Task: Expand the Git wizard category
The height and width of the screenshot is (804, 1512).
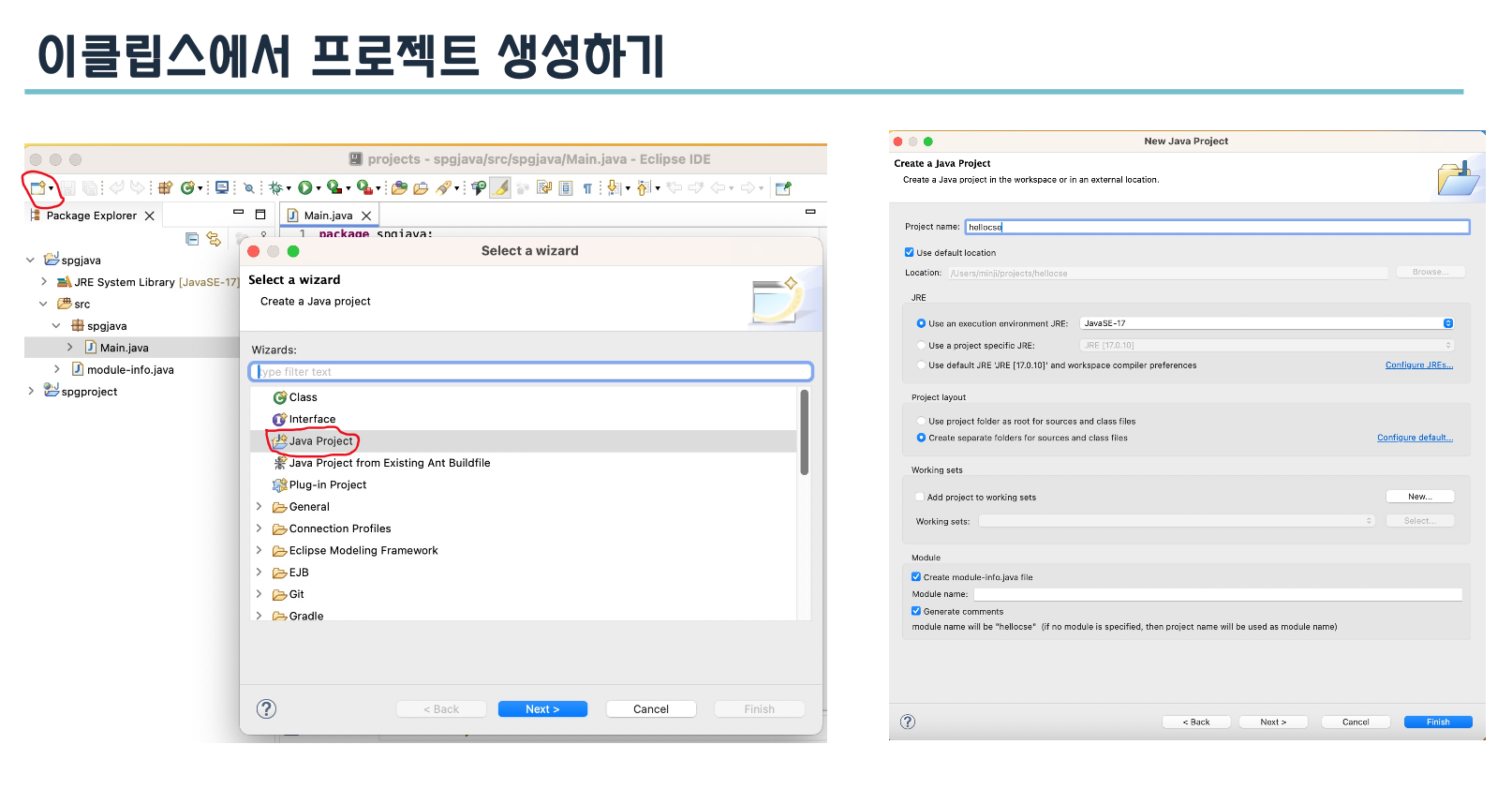Action: 259,594
